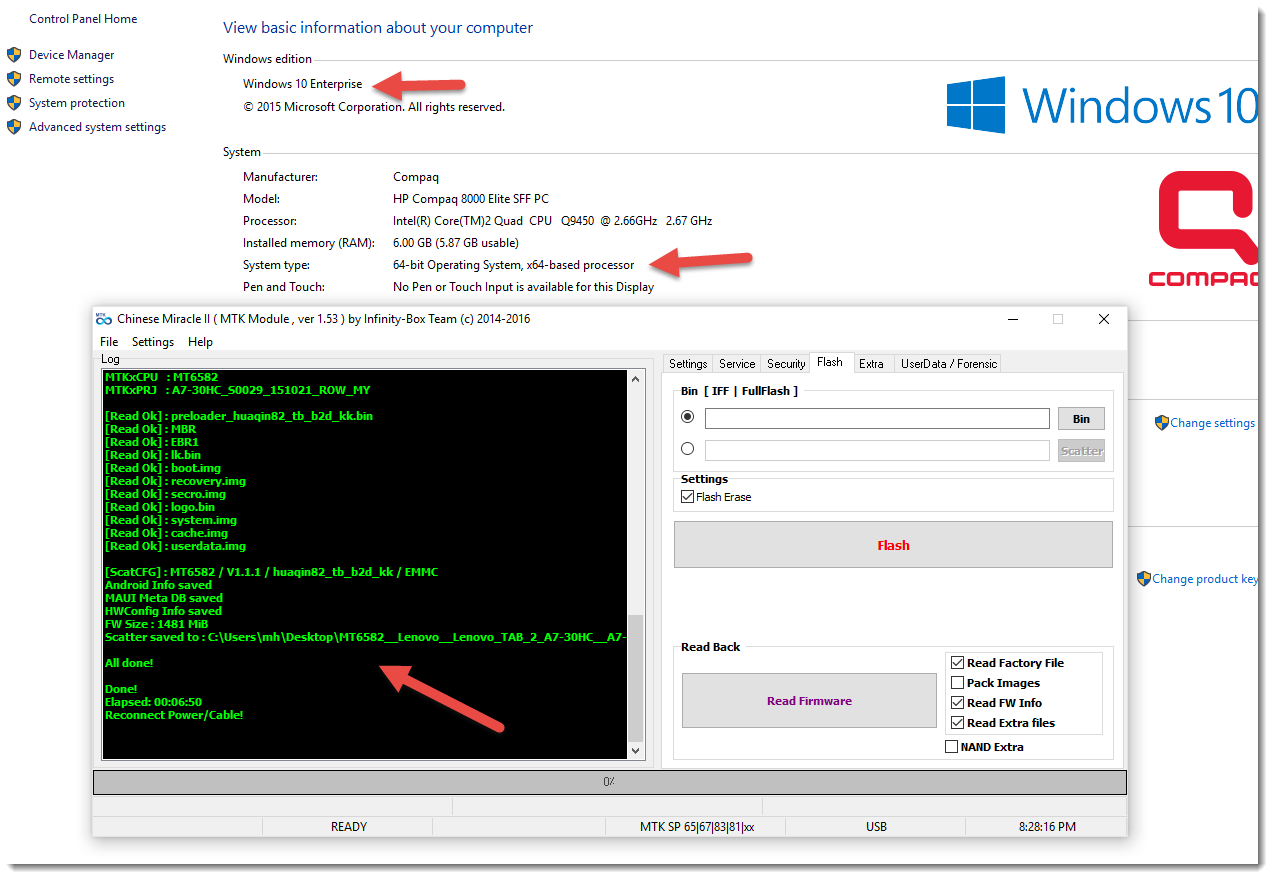Image resolution: width=1273 pixels, height=879 pixels.
Task: Click log line 'MTKxCPU : MT6582'
Action: [x=161, y=377]
